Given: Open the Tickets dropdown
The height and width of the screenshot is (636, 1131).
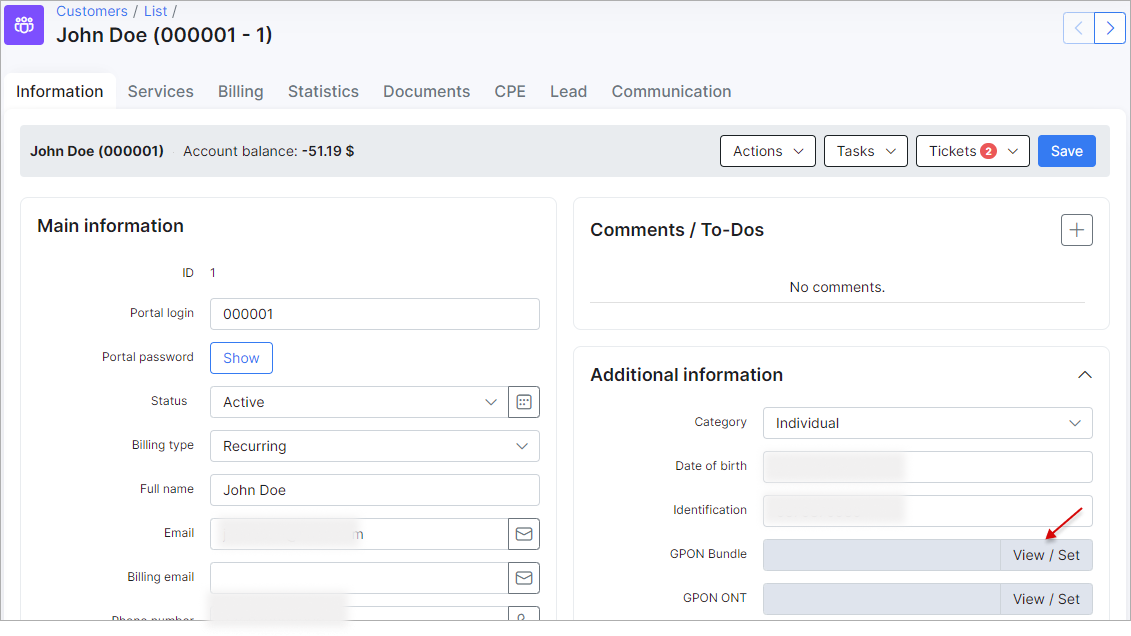Looking at the screenshot, I should click(972, 151).
